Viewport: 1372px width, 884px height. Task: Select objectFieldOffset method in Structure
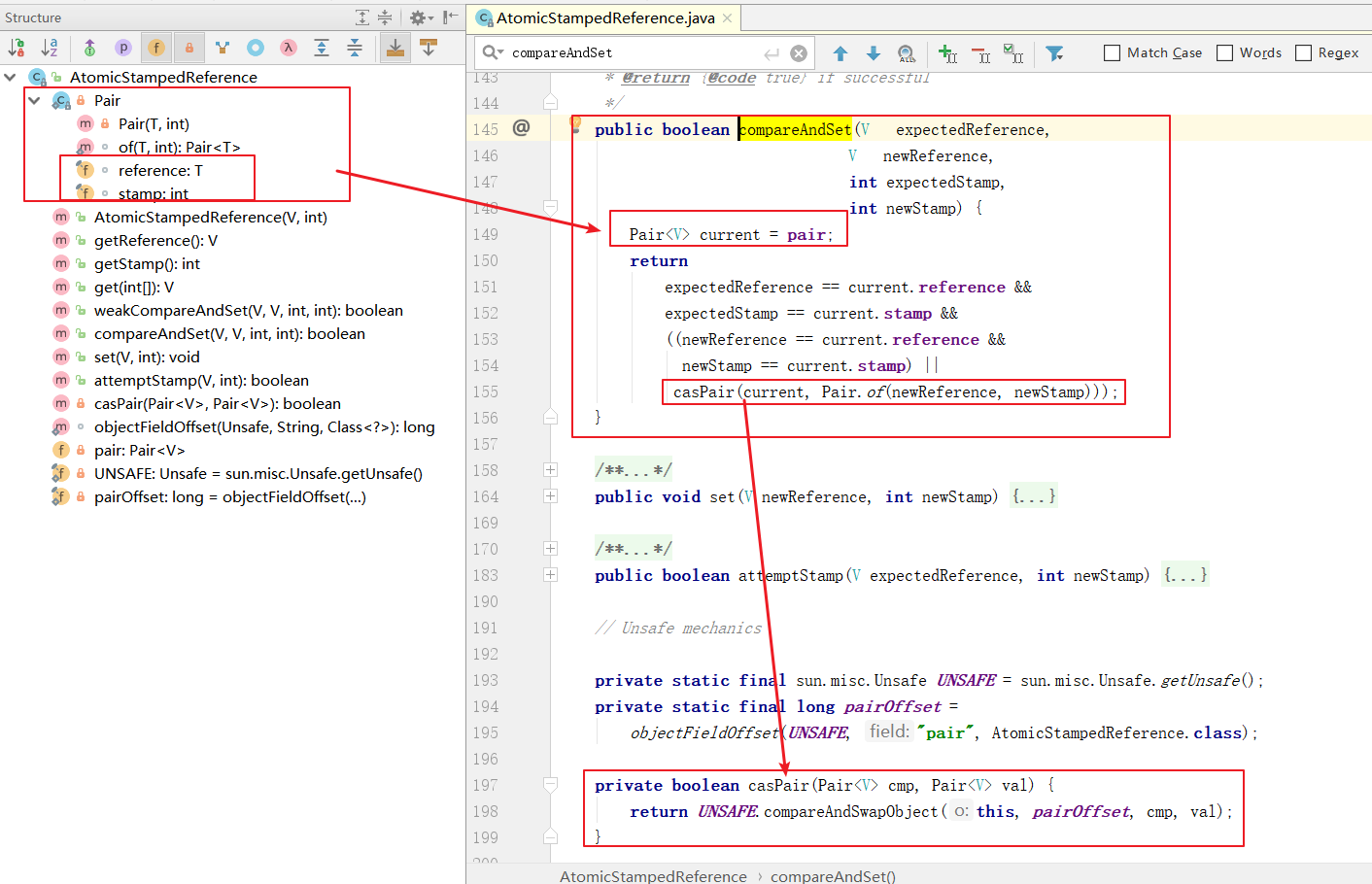click(264, 426)
